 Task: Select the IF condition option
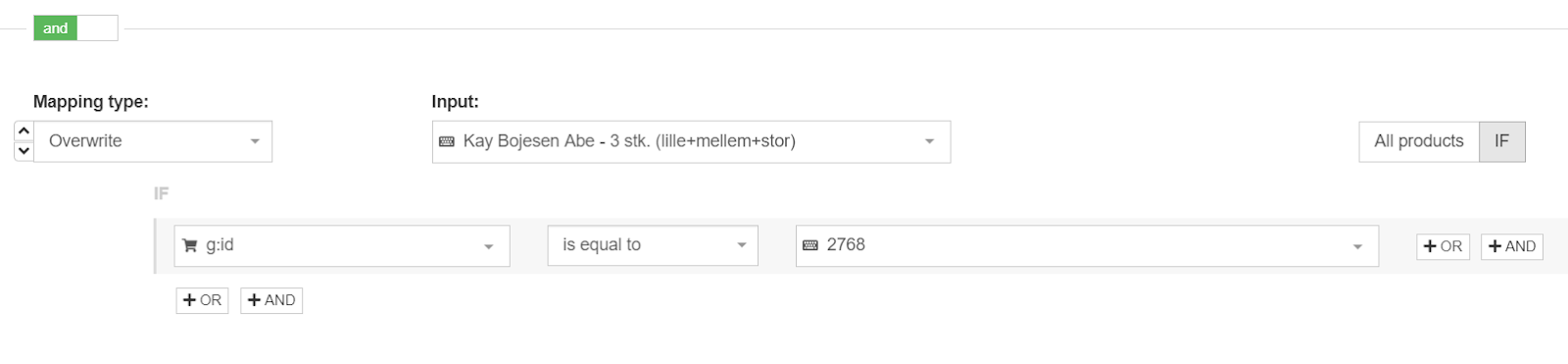tap(1501, 141)
